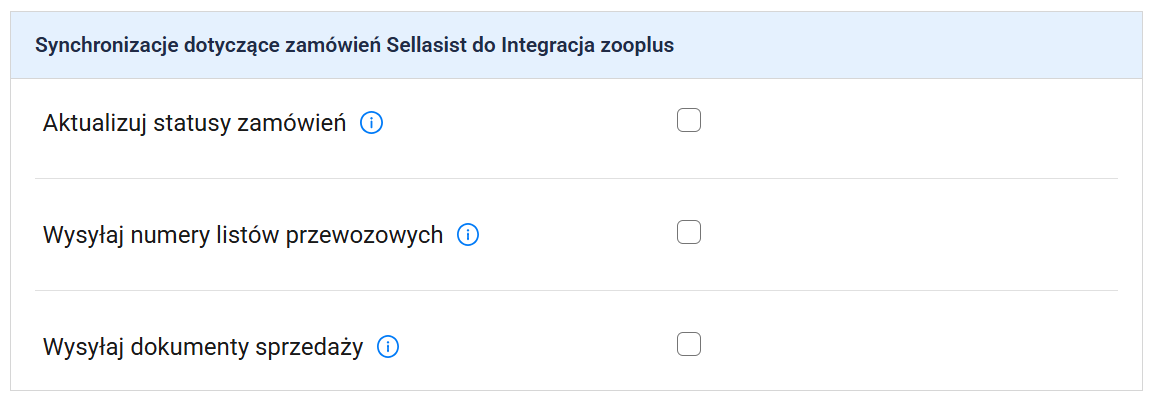Show info for Wysyłaj dokumenty sprzedaży
1156x402 pixels.
pos(388,347)
